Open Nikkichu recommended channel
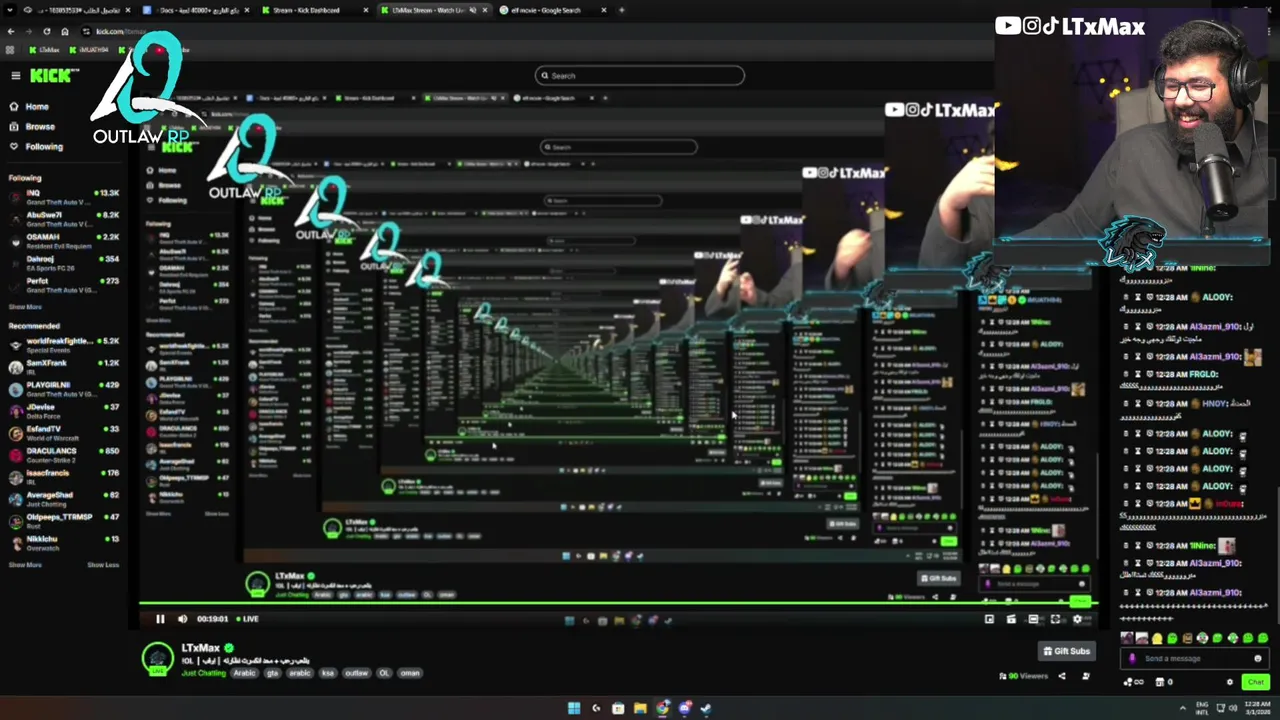Image resolution: width=1280 pixels, height=720 pixels. 64,542
